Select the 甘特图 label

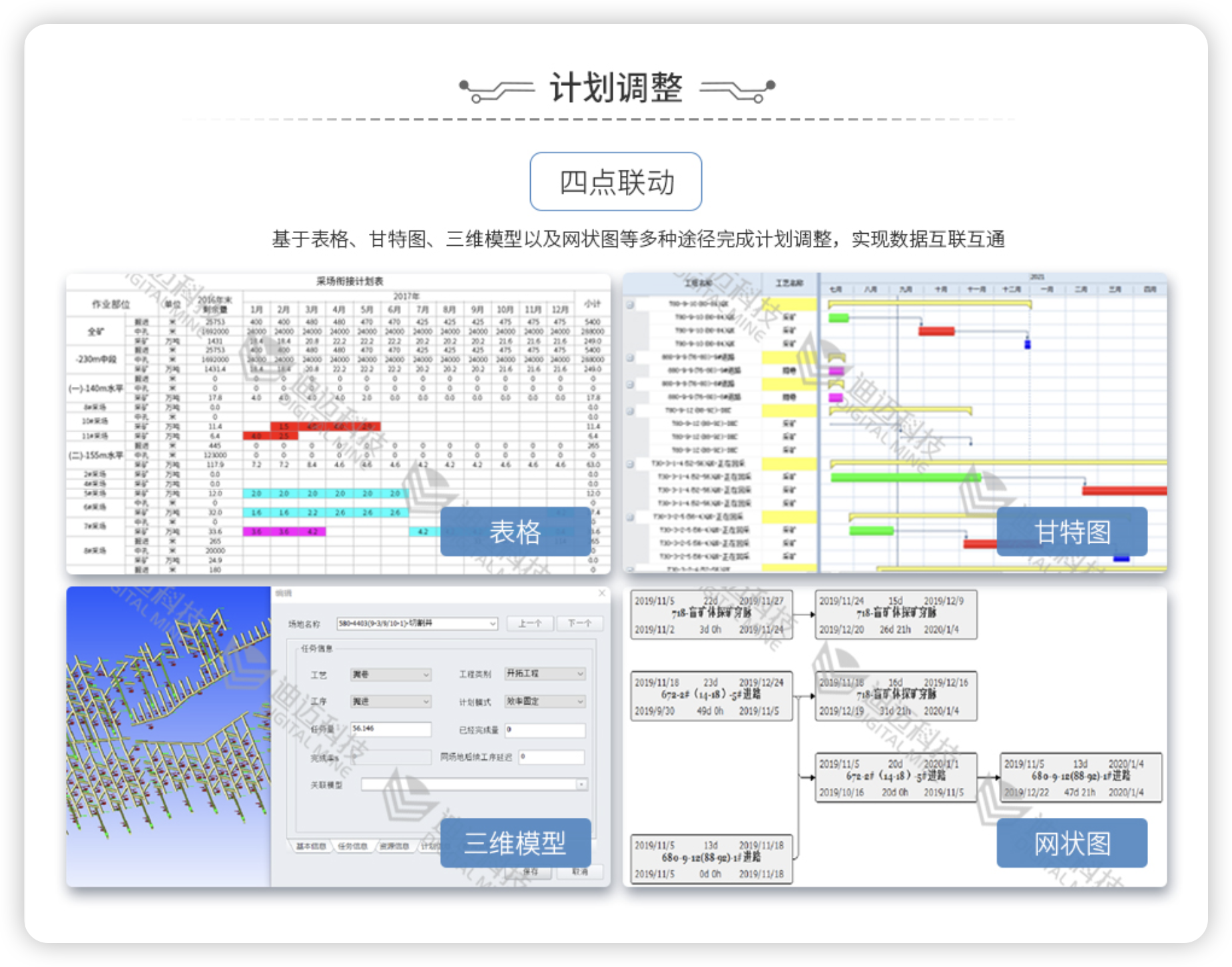tap(1072, 531)
